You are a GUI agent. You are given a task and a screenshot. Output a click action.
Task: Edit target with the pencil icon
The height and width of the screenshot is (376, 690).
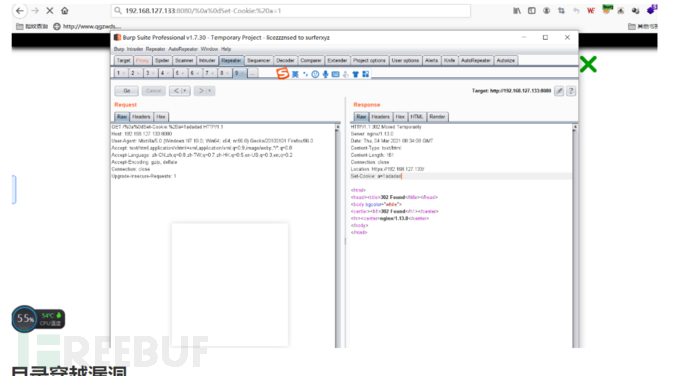(559, 91)
